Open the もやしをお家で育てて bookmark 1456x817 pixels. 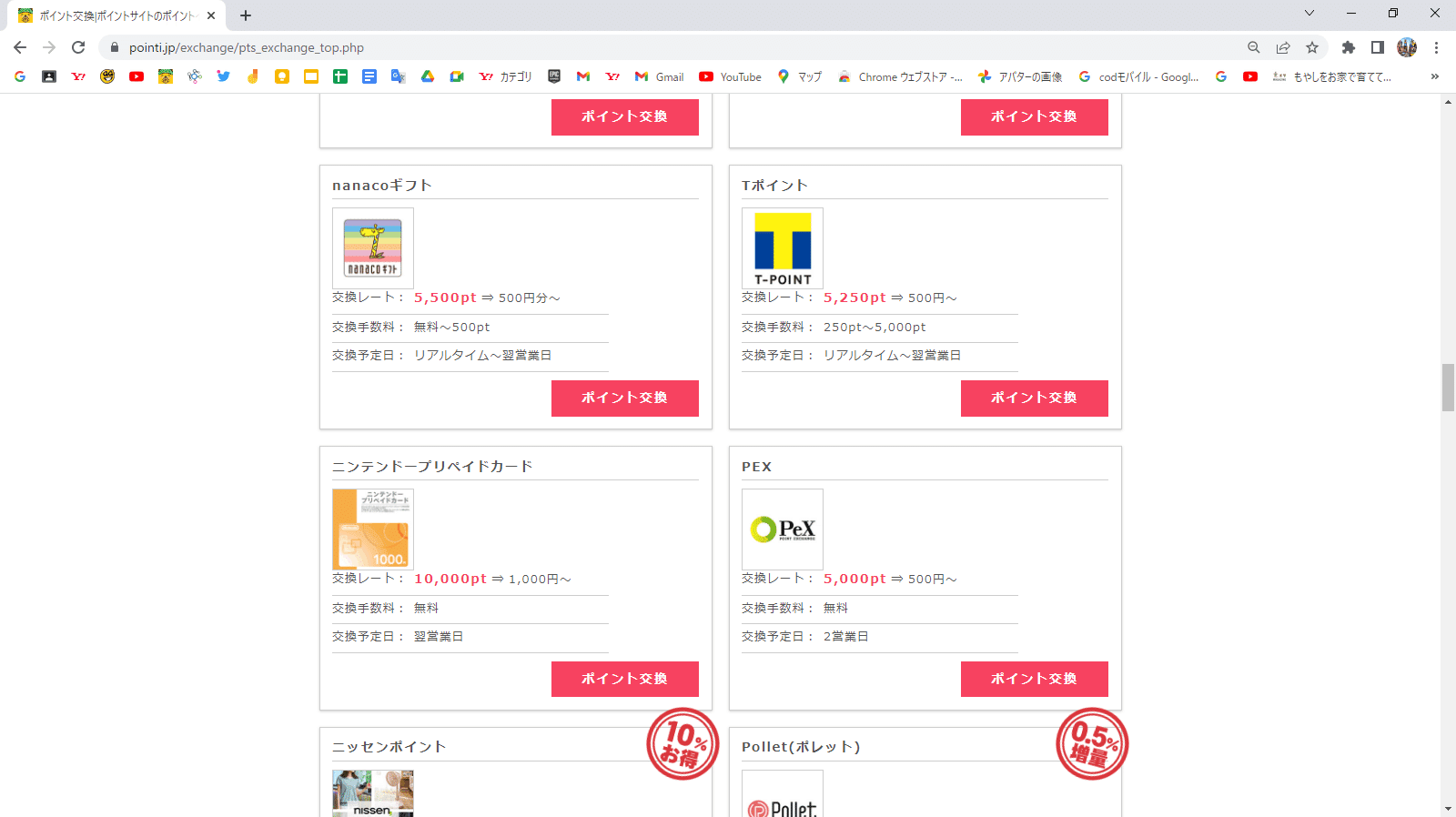[1332, 76]
